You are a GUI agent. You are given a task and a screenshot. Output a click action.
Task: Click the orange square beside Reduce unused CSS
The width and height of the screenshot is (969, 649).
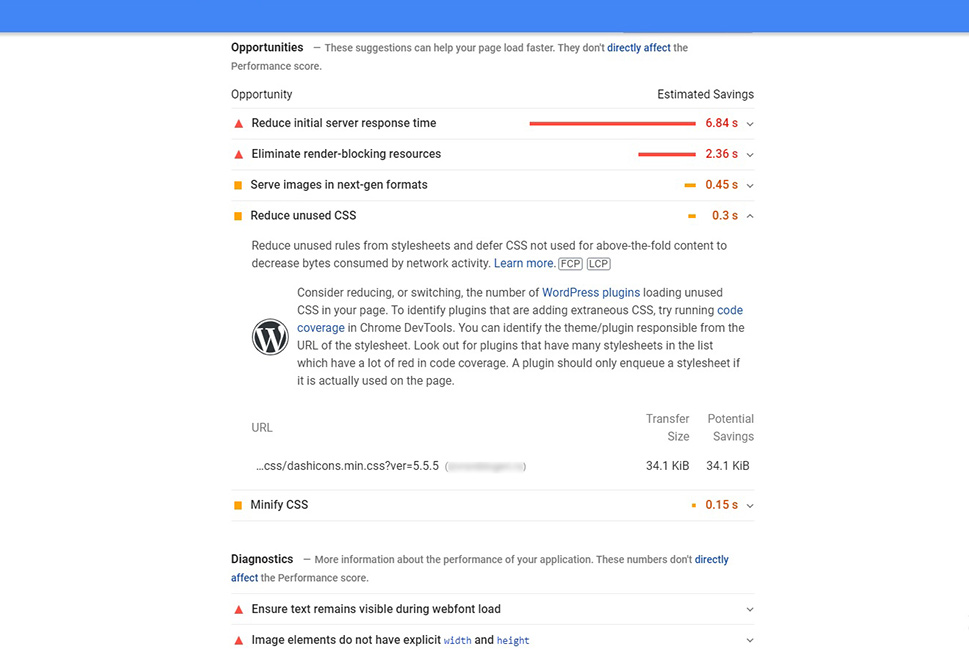click(x=238, y=216)
